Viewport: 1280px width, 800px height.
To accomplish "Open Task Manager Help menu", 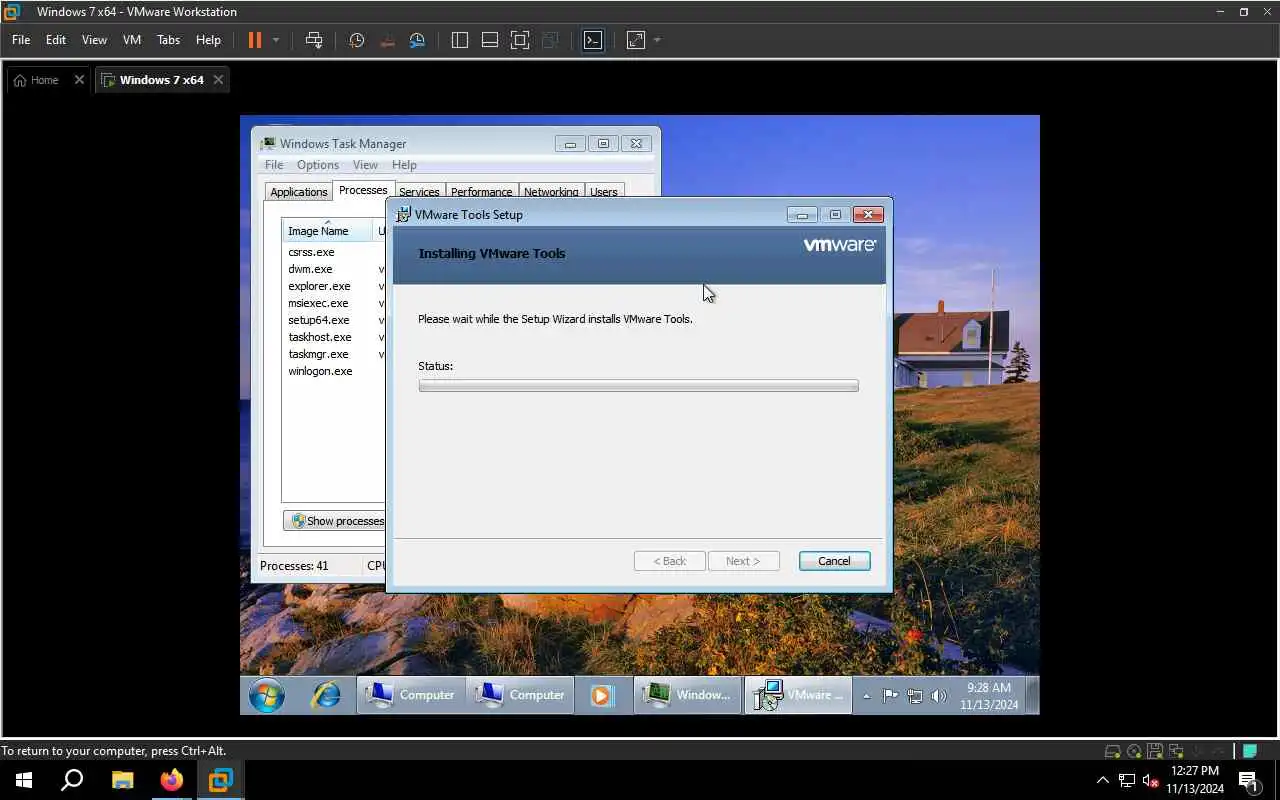I will pos(404,165).
